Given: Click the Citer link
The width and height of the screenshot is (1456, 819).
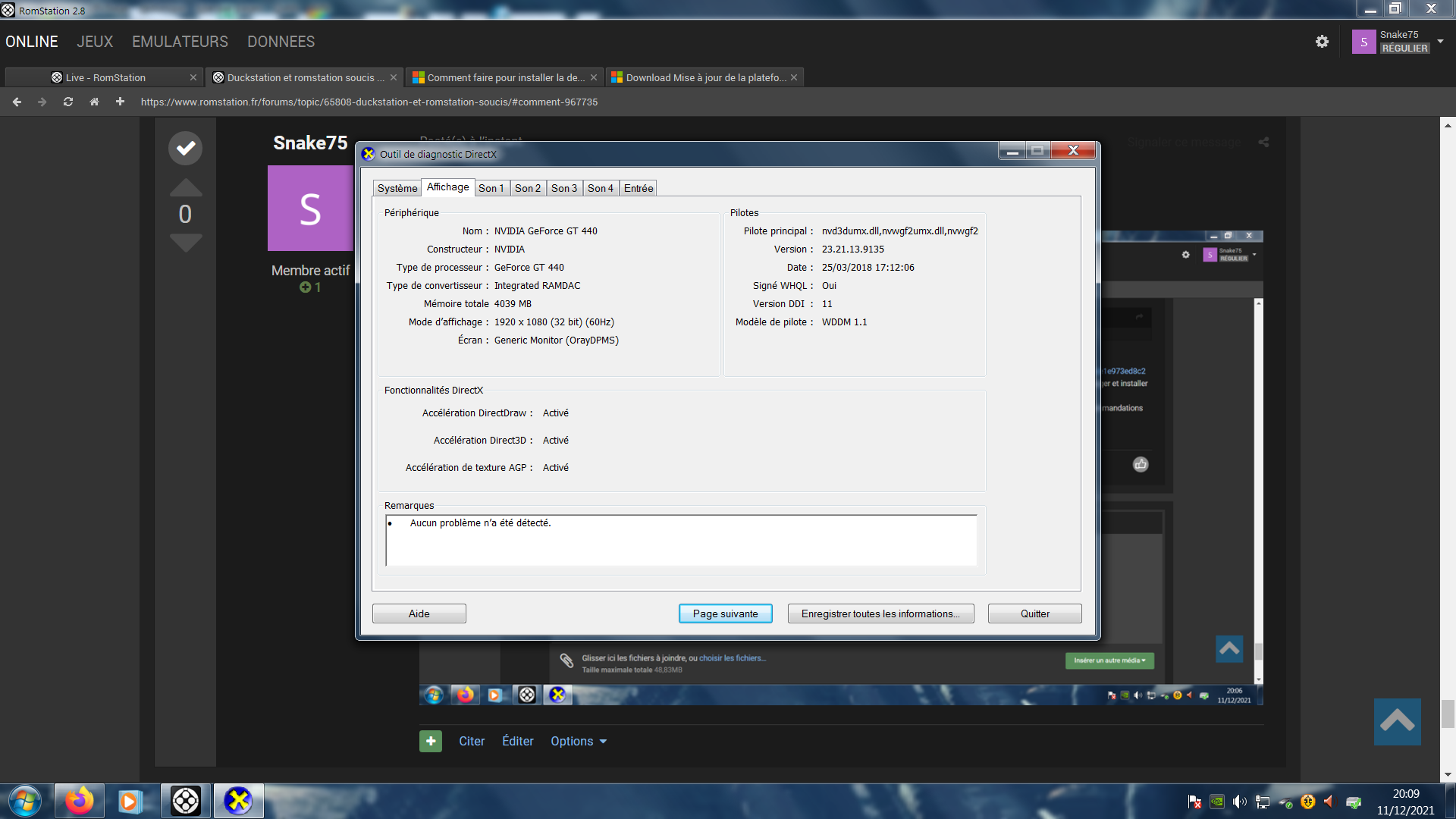Looking at the screenshot, I should [472, 741].
